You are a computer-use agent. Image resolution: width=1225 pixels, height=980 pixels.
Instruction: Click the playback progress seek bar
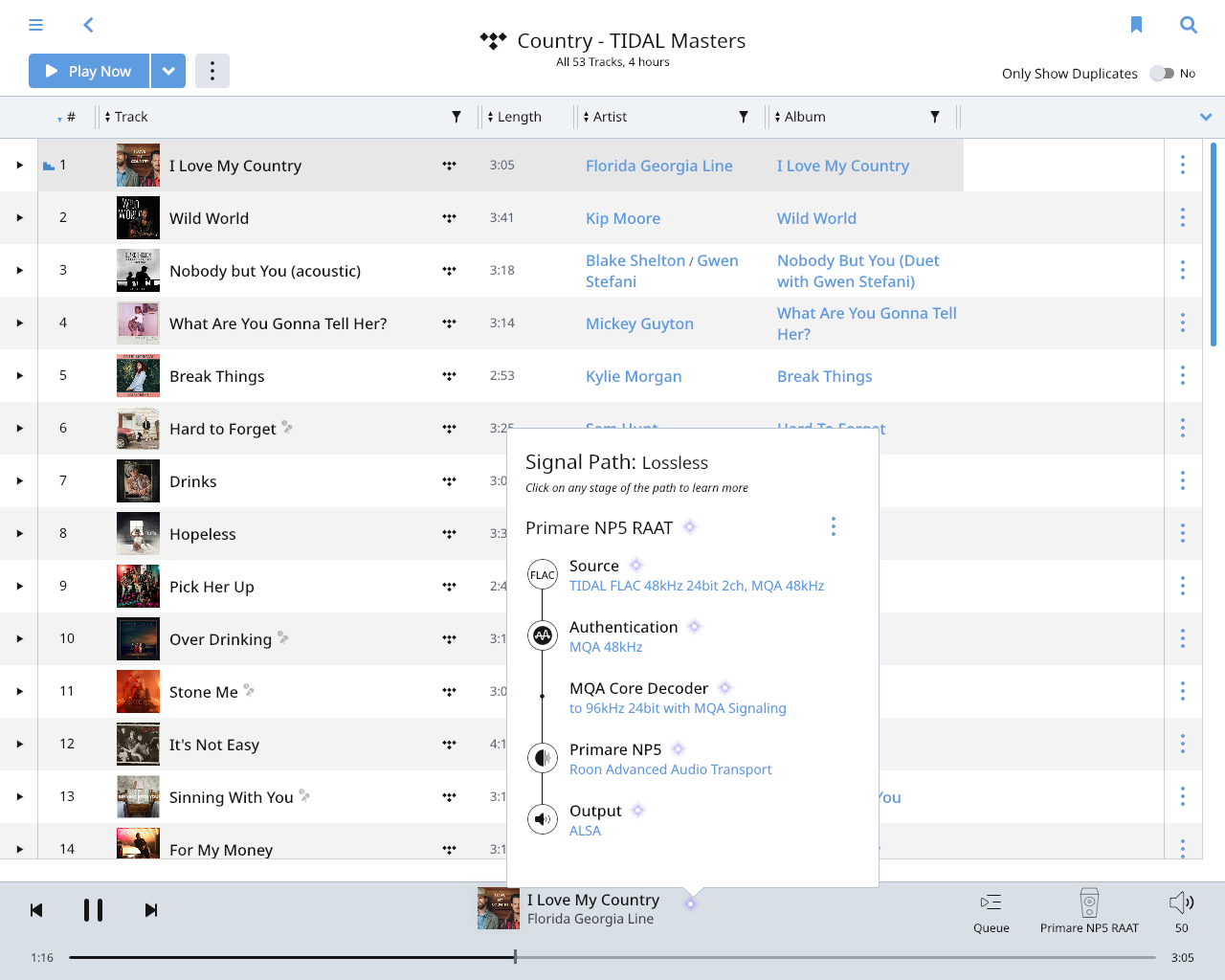(x=612, y=957)
